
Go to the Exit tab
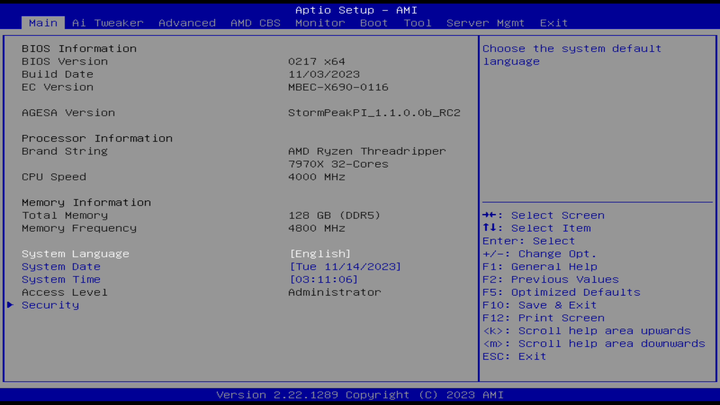tap(554, 23)
